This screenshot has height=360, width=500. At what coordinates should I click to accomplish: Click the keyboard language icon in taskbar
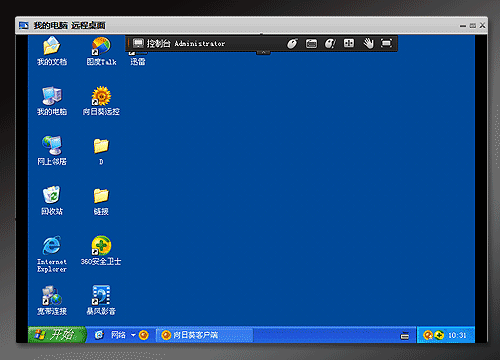(x=405, y=336)
